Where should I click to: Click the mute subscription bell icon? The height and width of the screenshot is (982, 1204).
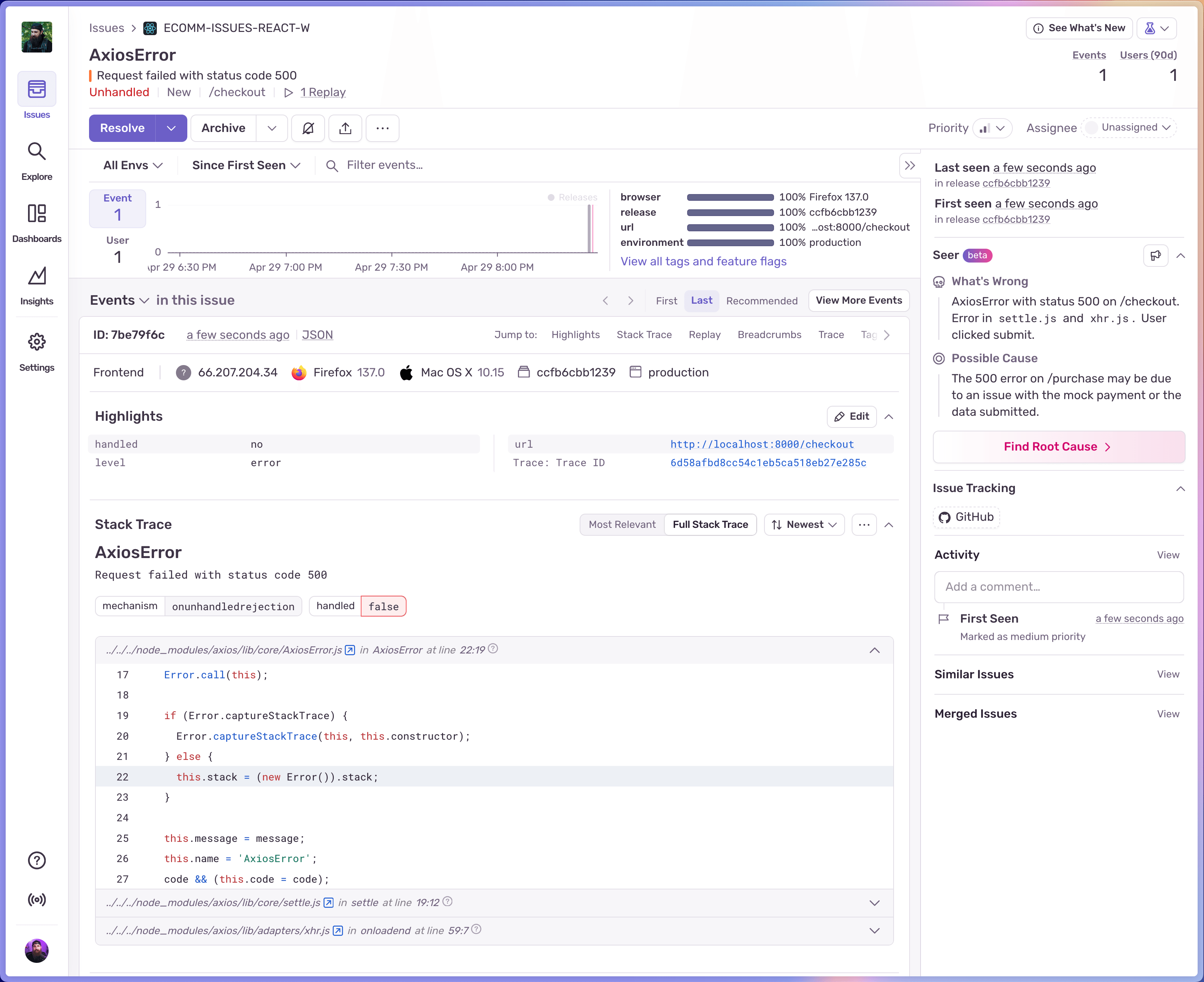click(308, 128)
